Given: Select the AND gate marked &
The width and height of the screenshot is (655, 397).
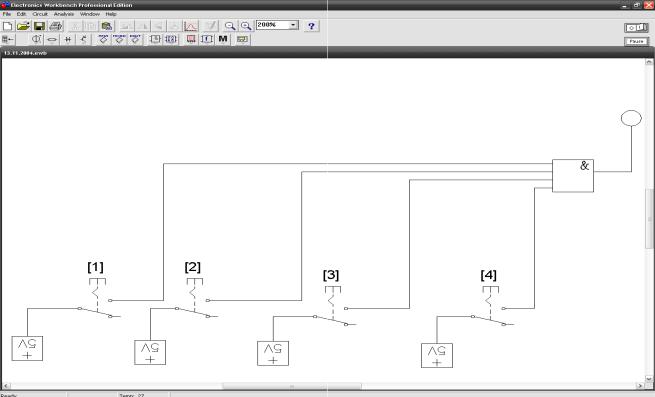Looking at the screenshot, I should tap(573, 176).
